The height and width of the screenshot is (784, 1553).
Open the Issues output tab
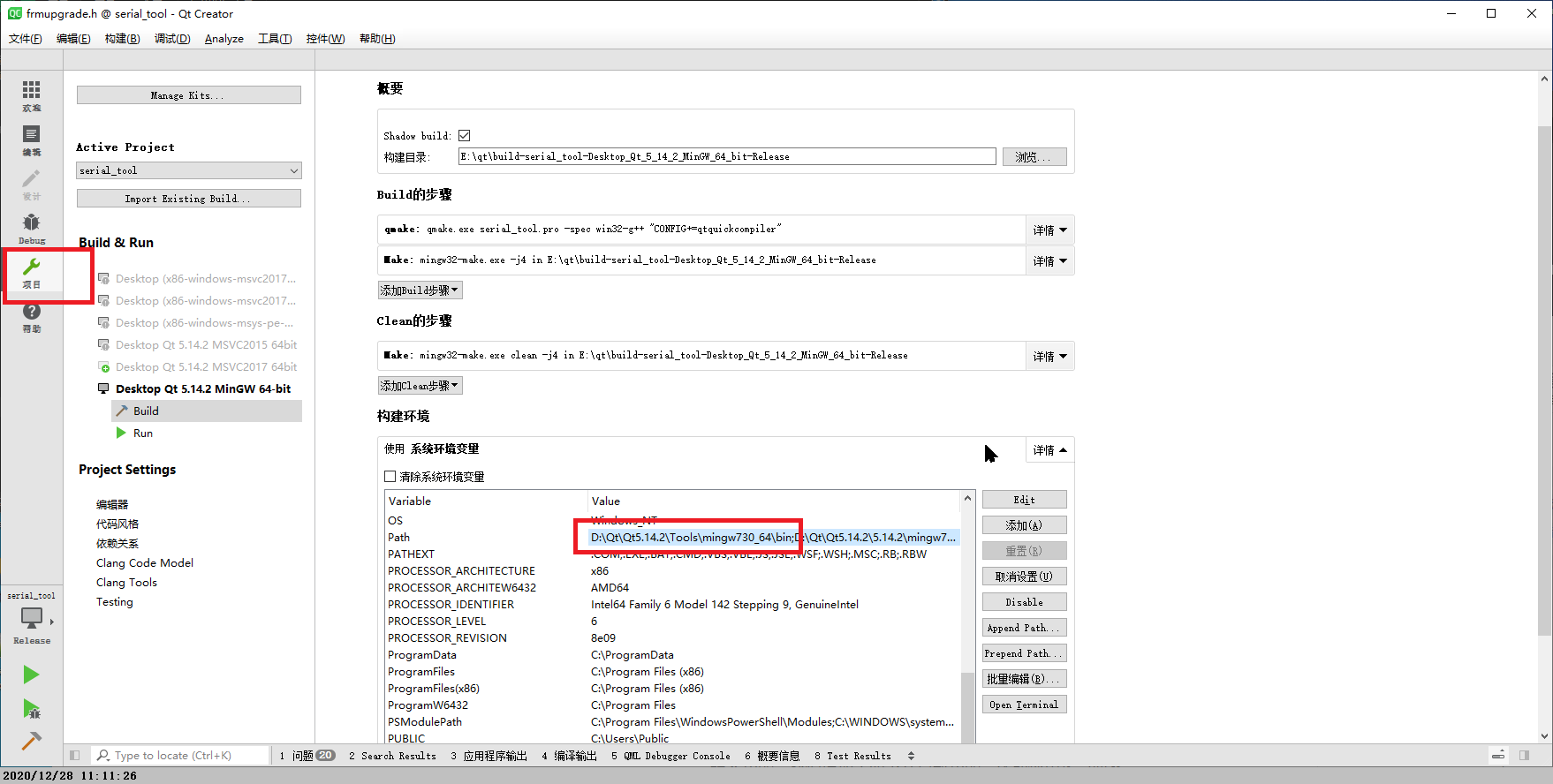[307, 756]
